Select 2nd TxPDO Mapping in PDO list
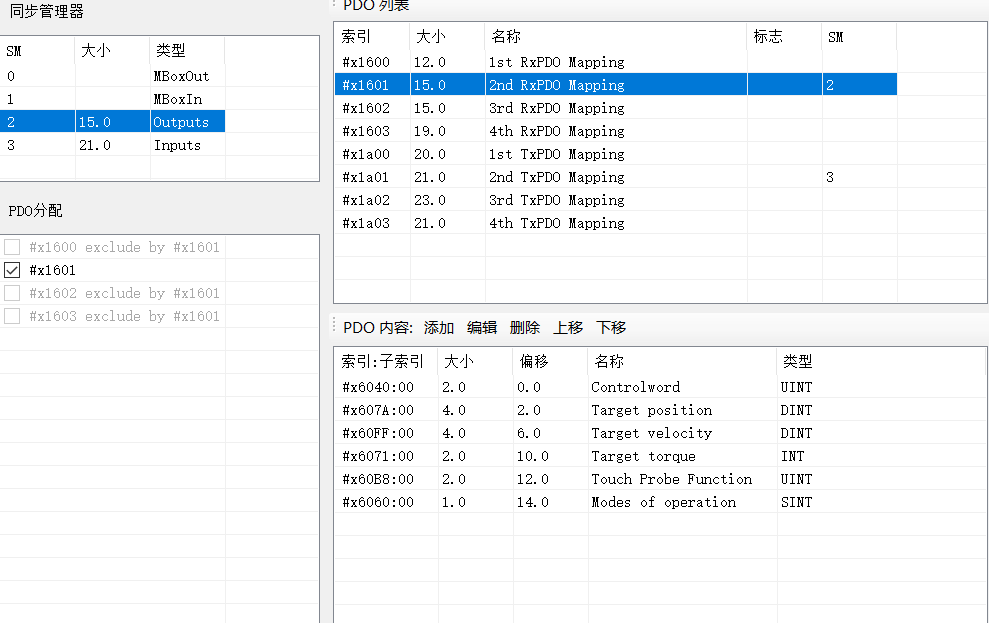 (x=556, y=177)
